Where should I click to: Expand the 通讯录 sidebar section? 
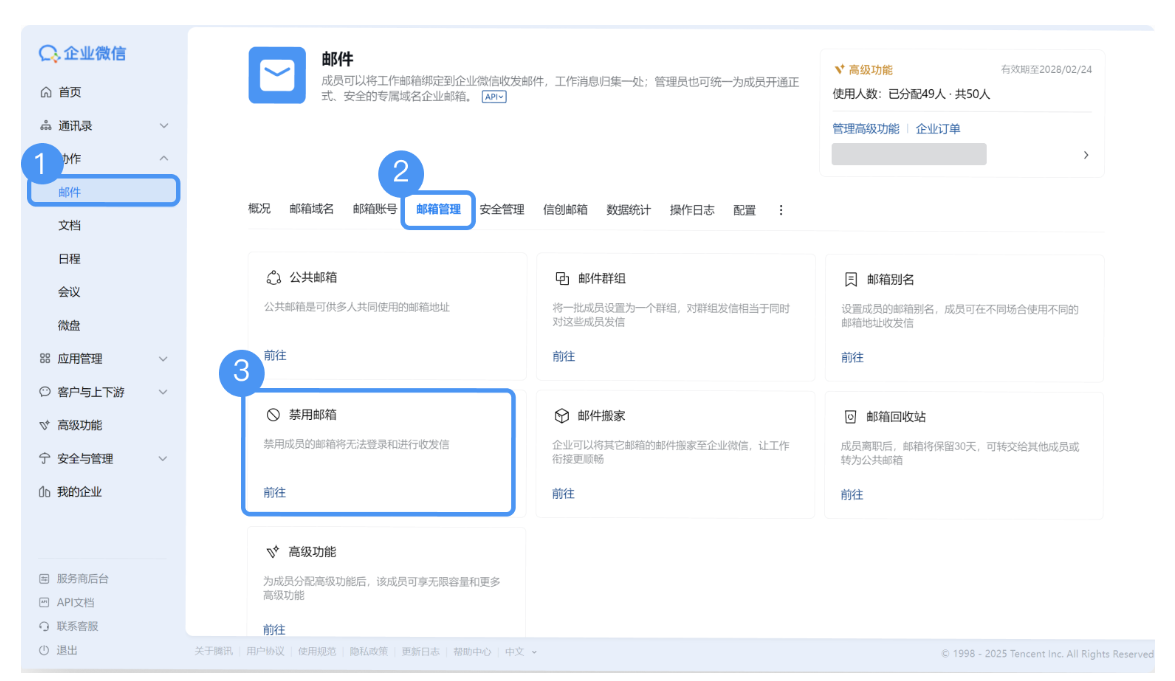point(163,126)
